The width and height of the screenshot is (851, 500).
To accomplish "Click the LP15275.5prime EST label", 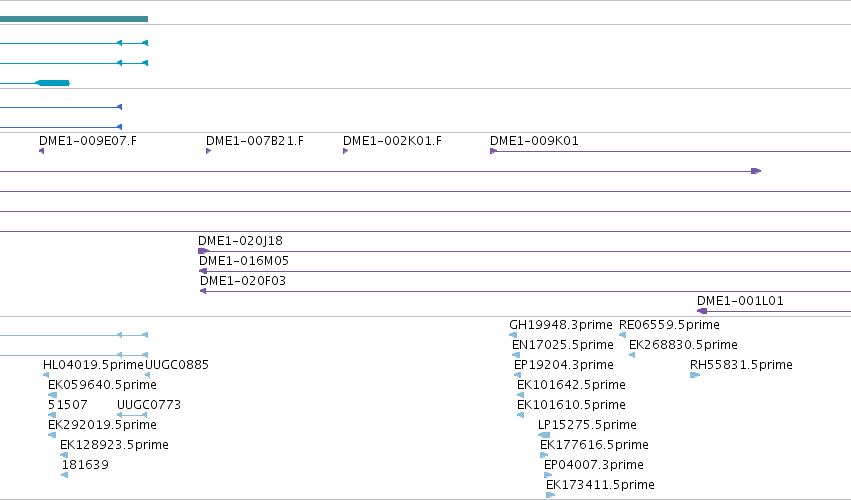I will pyautogui.click(x=587, y=425).
